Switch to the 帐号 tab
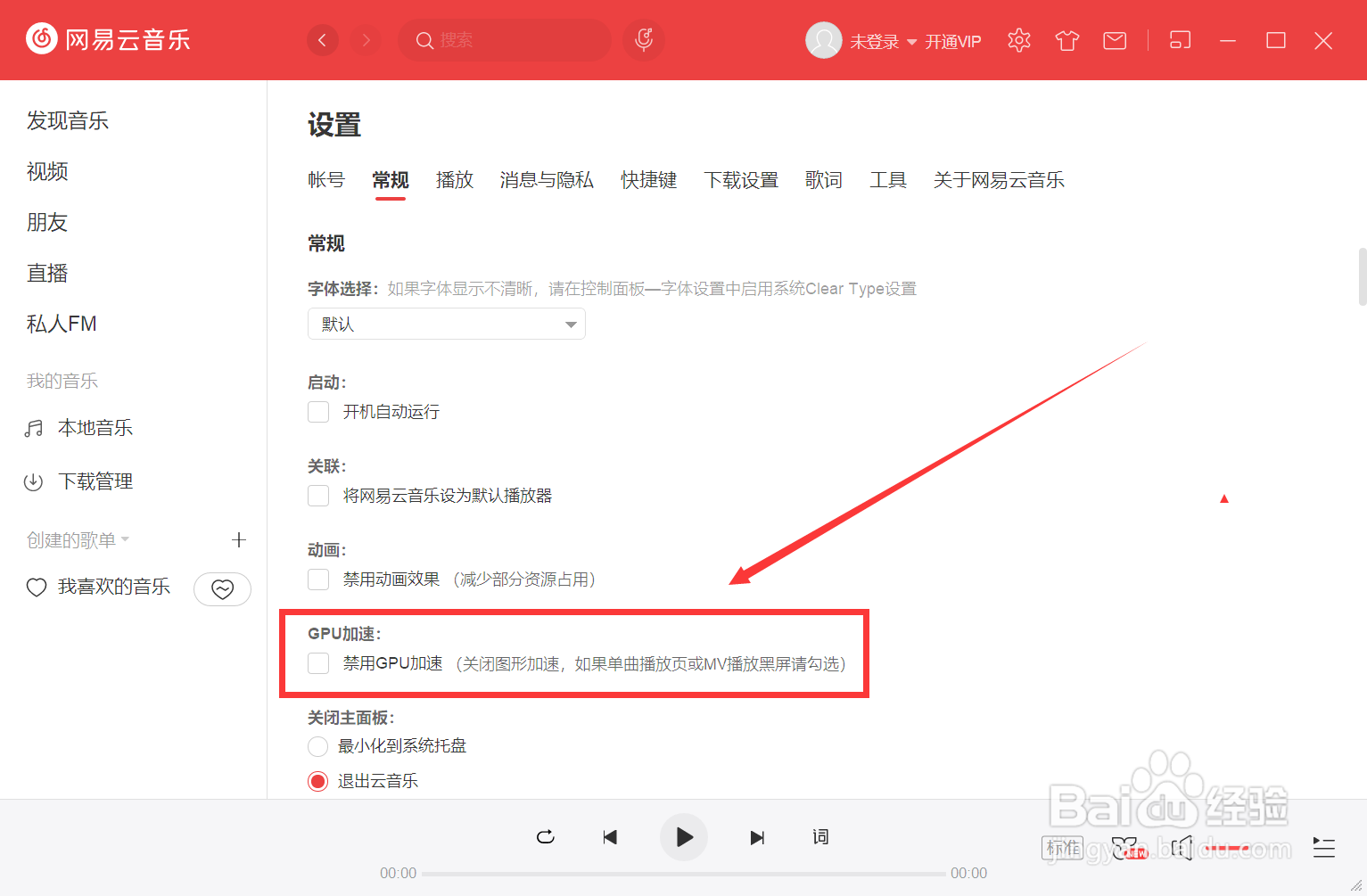Screen dimensions: 1367x896 pyautogui.click(x=326, y=180)
